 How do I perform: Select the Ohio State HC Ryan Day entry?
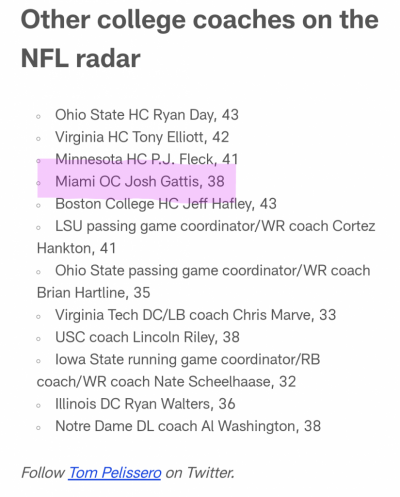coord(147,115)
